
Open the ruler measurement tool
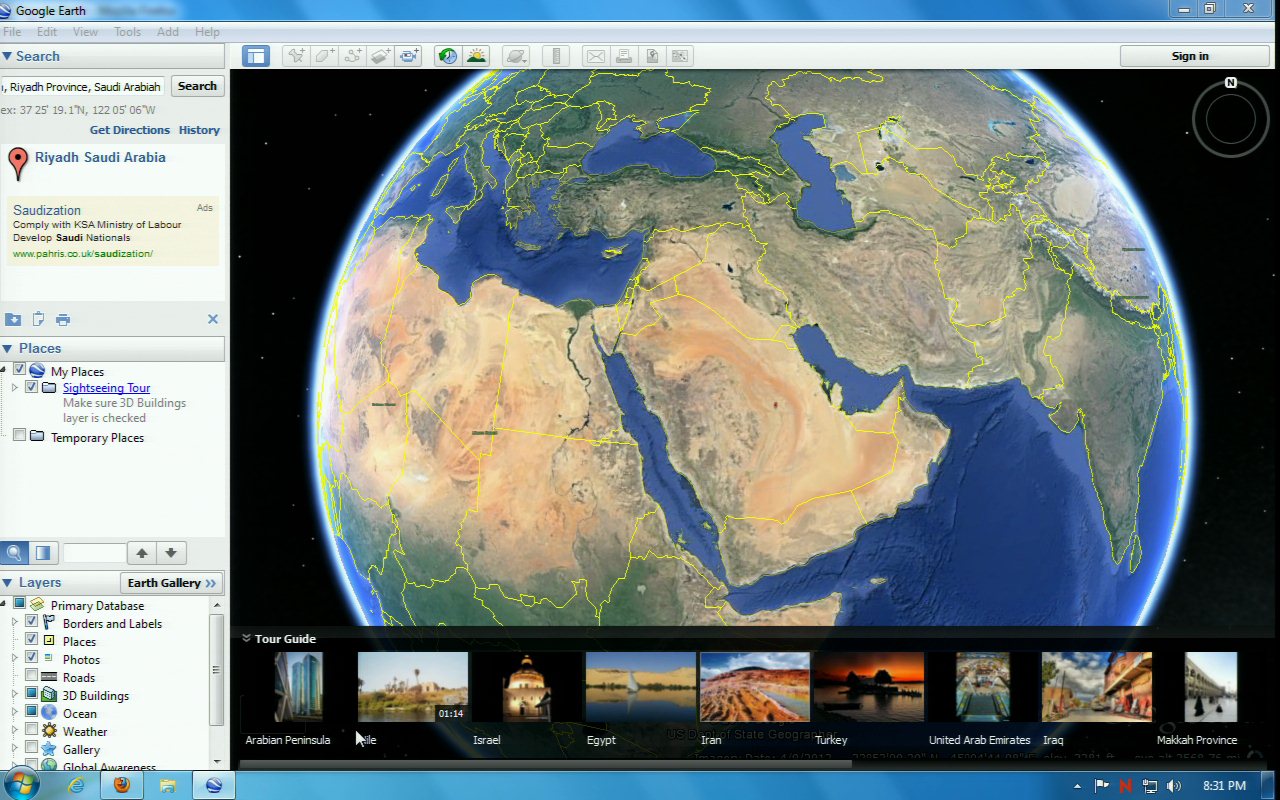tap(558, 56)
